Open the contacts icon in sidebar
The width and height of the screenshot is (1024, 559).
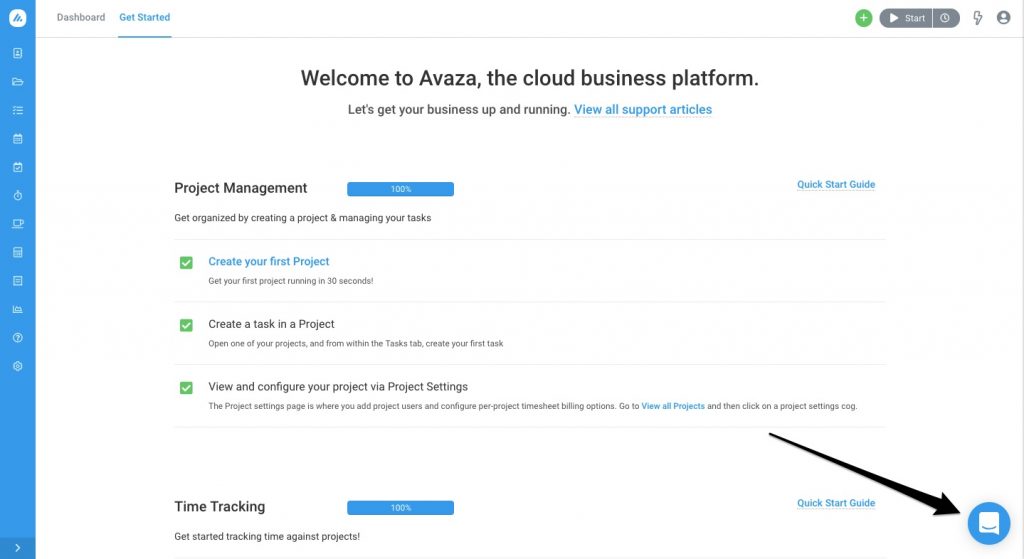coord(18,53)
